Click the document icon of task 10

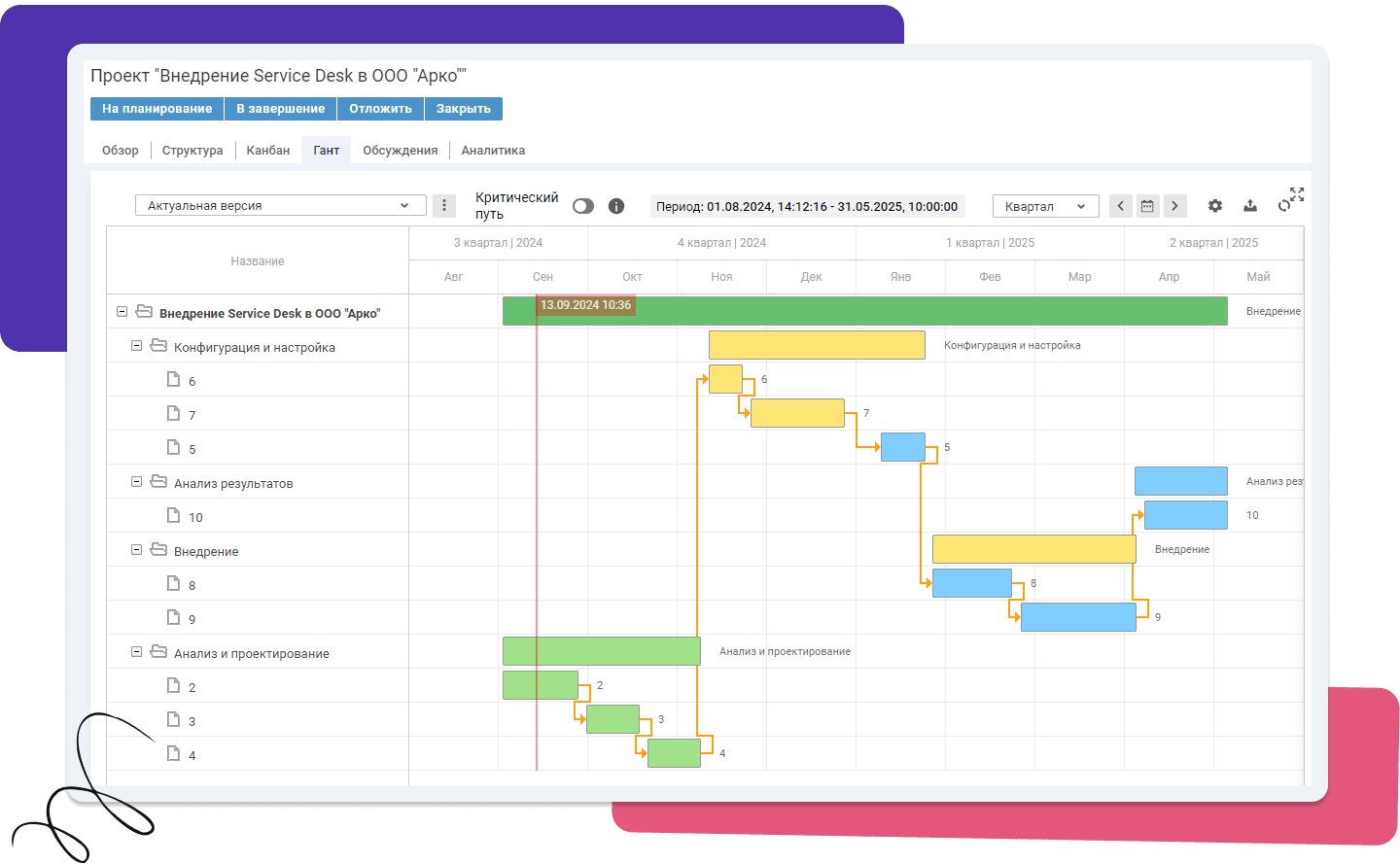point(173,515)
